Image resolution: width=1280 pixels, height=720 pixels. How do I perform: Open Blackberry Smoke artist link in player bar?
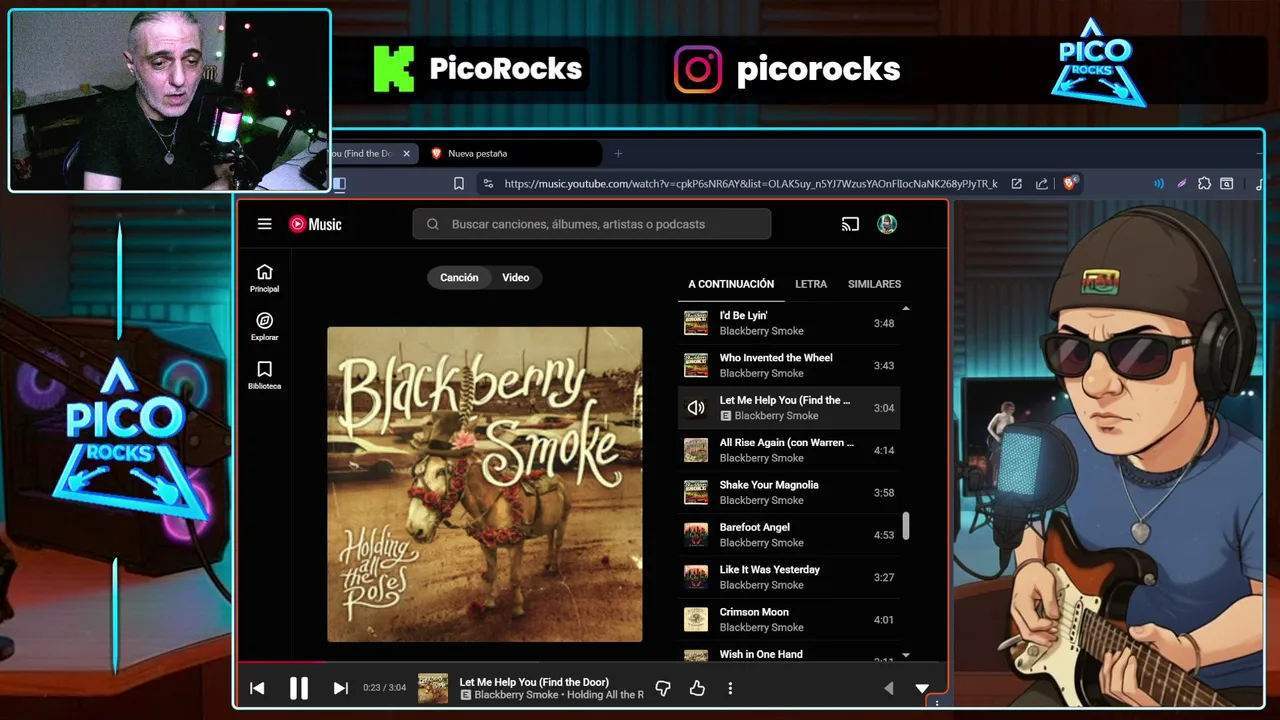pyautogui.click(x=516, y=695)
